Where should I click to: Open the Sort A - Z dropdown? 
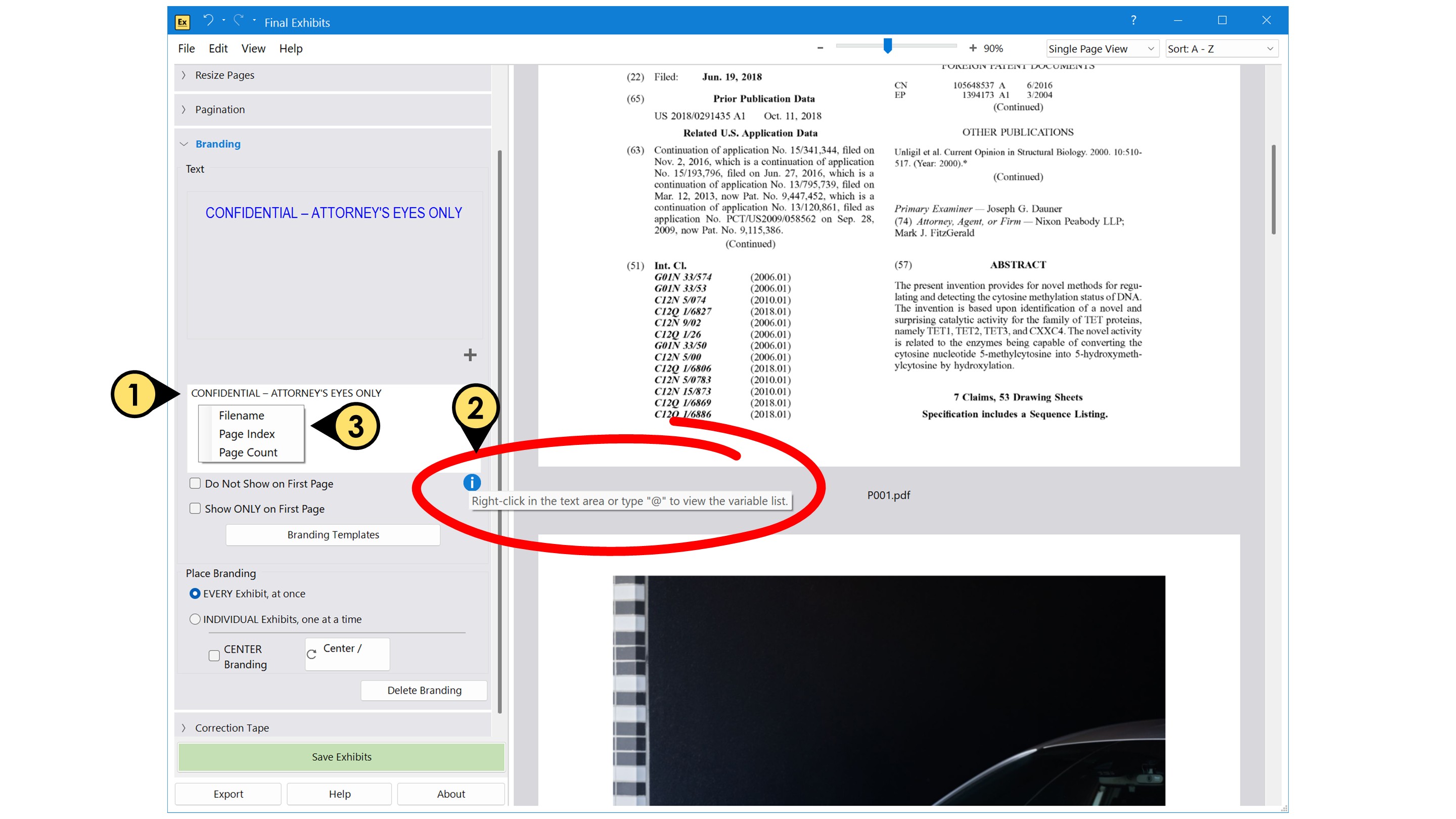1221,49
